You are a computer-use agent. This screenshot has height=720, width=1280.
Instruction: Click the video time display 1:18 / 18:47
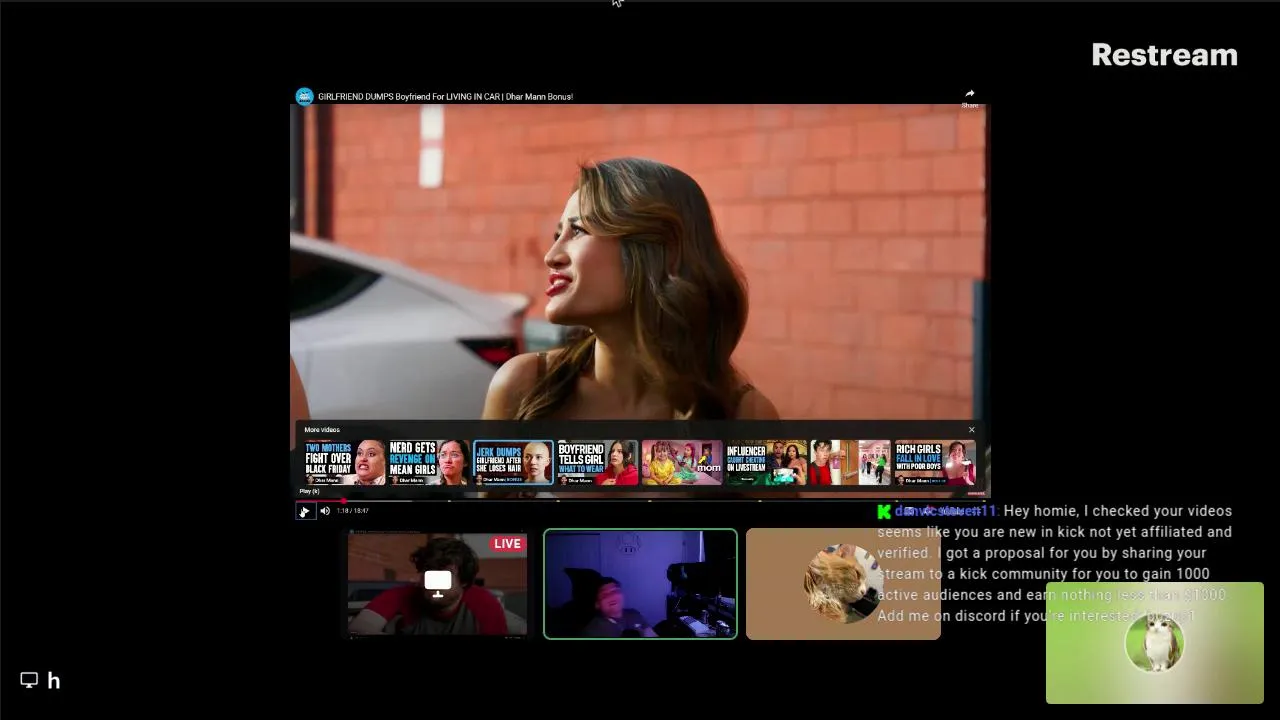pyautogui.click(x=352, y=511)
